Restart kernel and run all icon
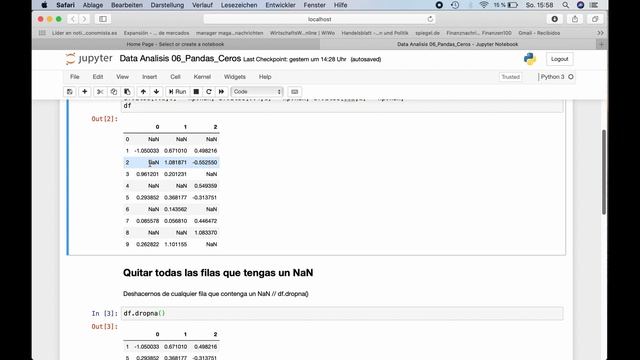Viewport: 640px width, 360px height. click(221, 92)
